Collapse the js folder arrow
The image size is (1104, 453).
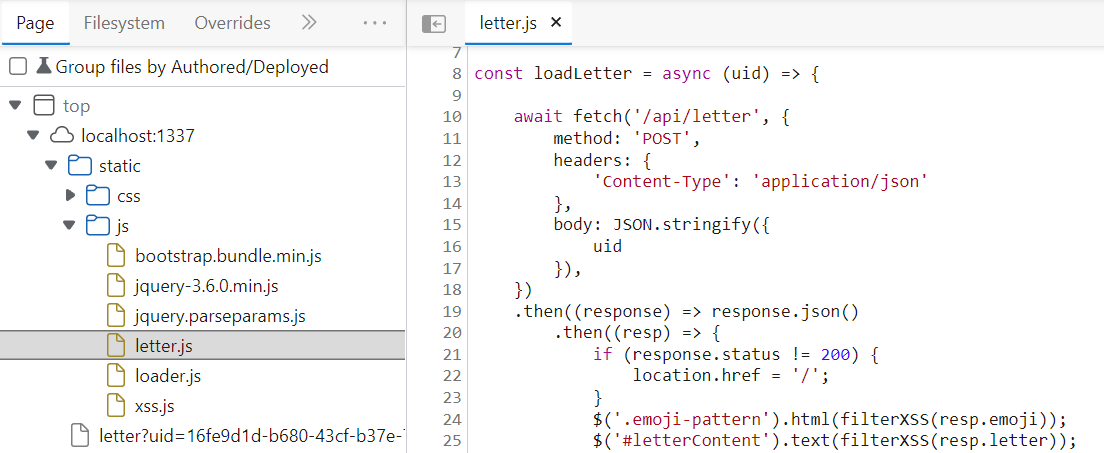tap(70, 225)
